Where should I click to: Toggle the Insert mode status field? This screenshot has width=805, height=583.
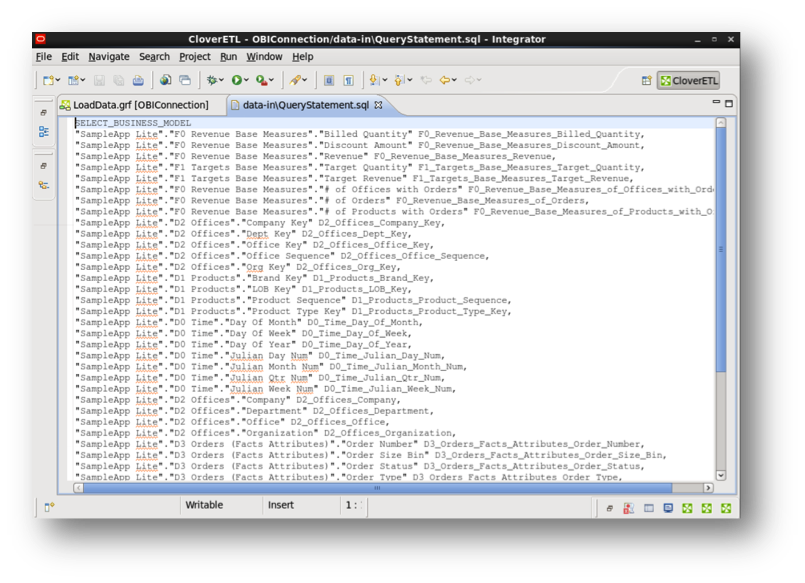click(x=281, y=505)
